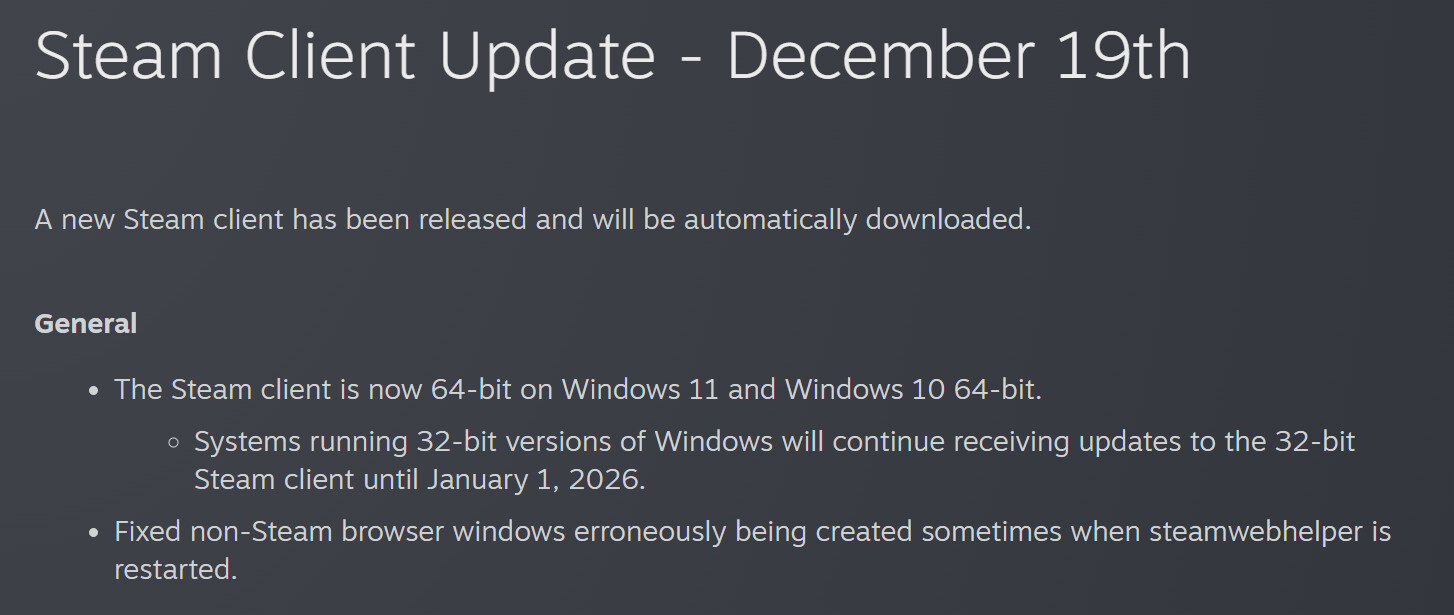Click "Windows 10 64-bit" text

912,389
